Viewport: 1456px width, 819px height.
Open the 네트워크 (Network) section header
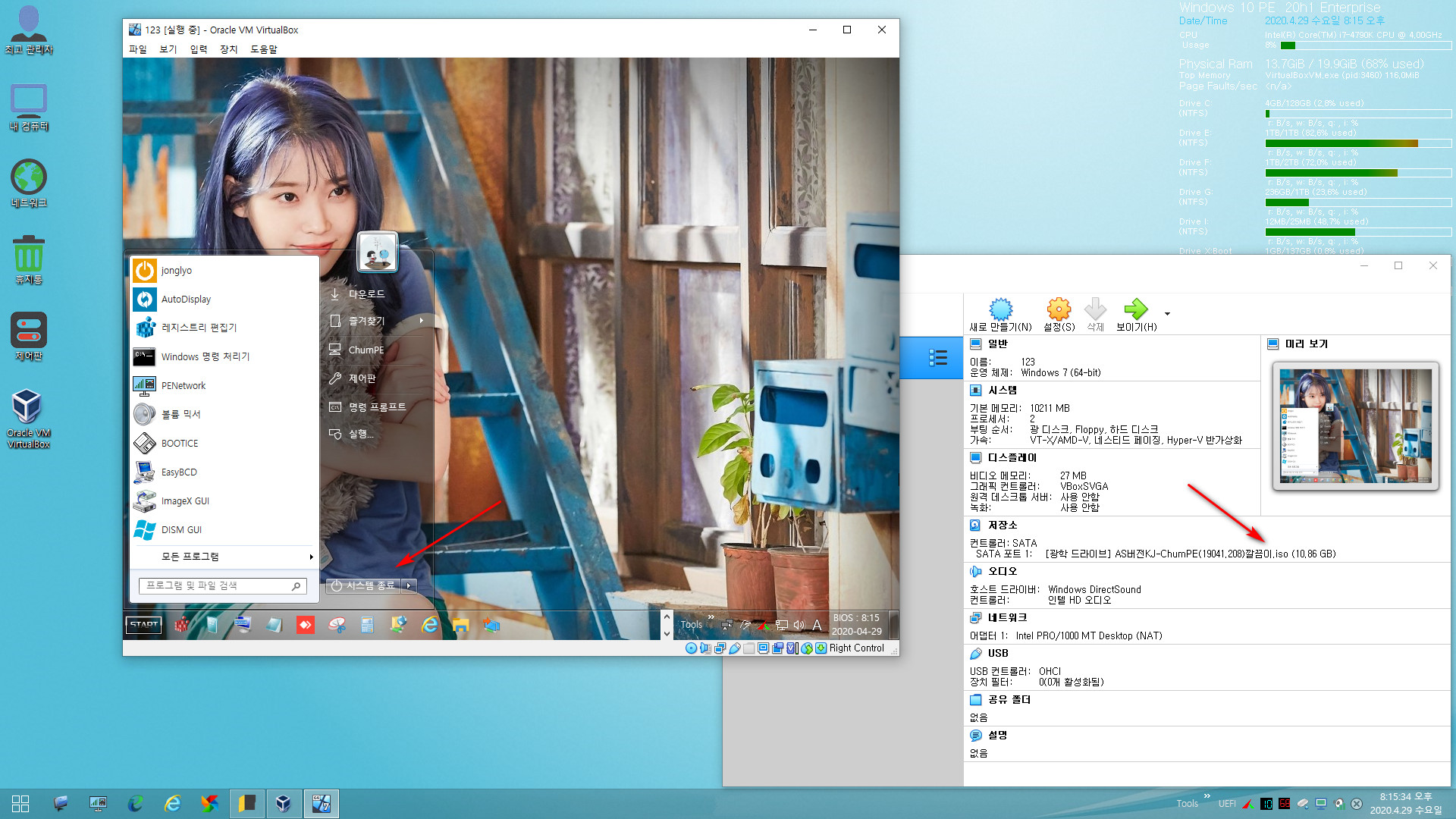click(x=1007, y=617)
